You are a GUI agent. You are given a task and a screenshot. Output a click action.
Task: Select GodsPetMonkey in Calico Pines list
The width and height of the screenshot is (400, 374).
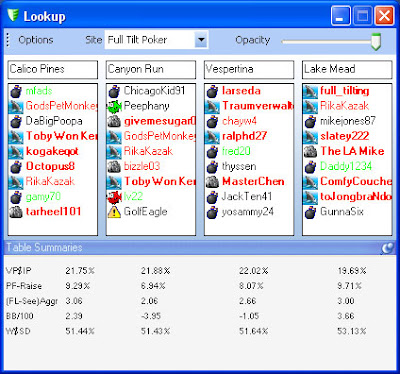pos(61,106)
